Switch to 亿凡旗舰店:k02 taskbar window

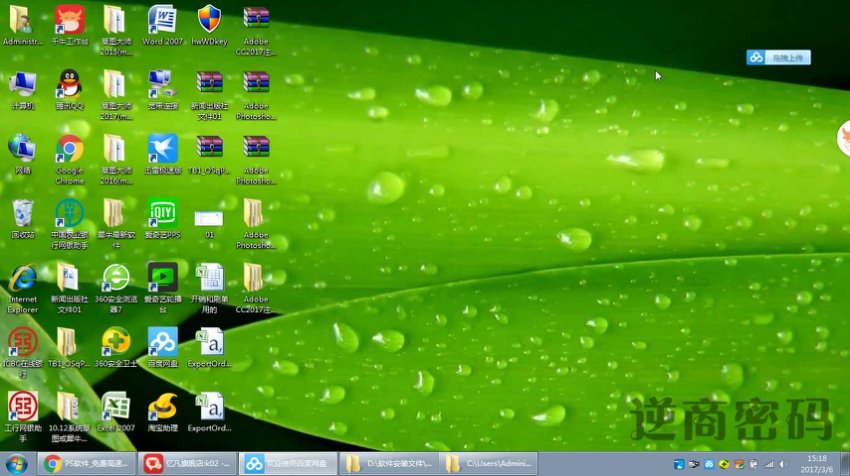(x=188, y=464)
